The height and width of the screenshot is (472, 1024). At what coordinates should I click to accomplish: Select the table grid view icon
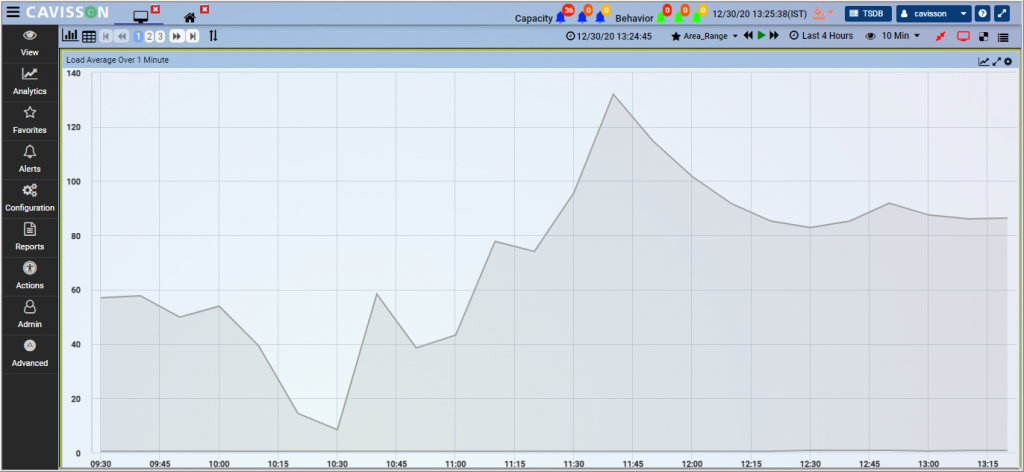pyautogui.click(x=89, y=37)
